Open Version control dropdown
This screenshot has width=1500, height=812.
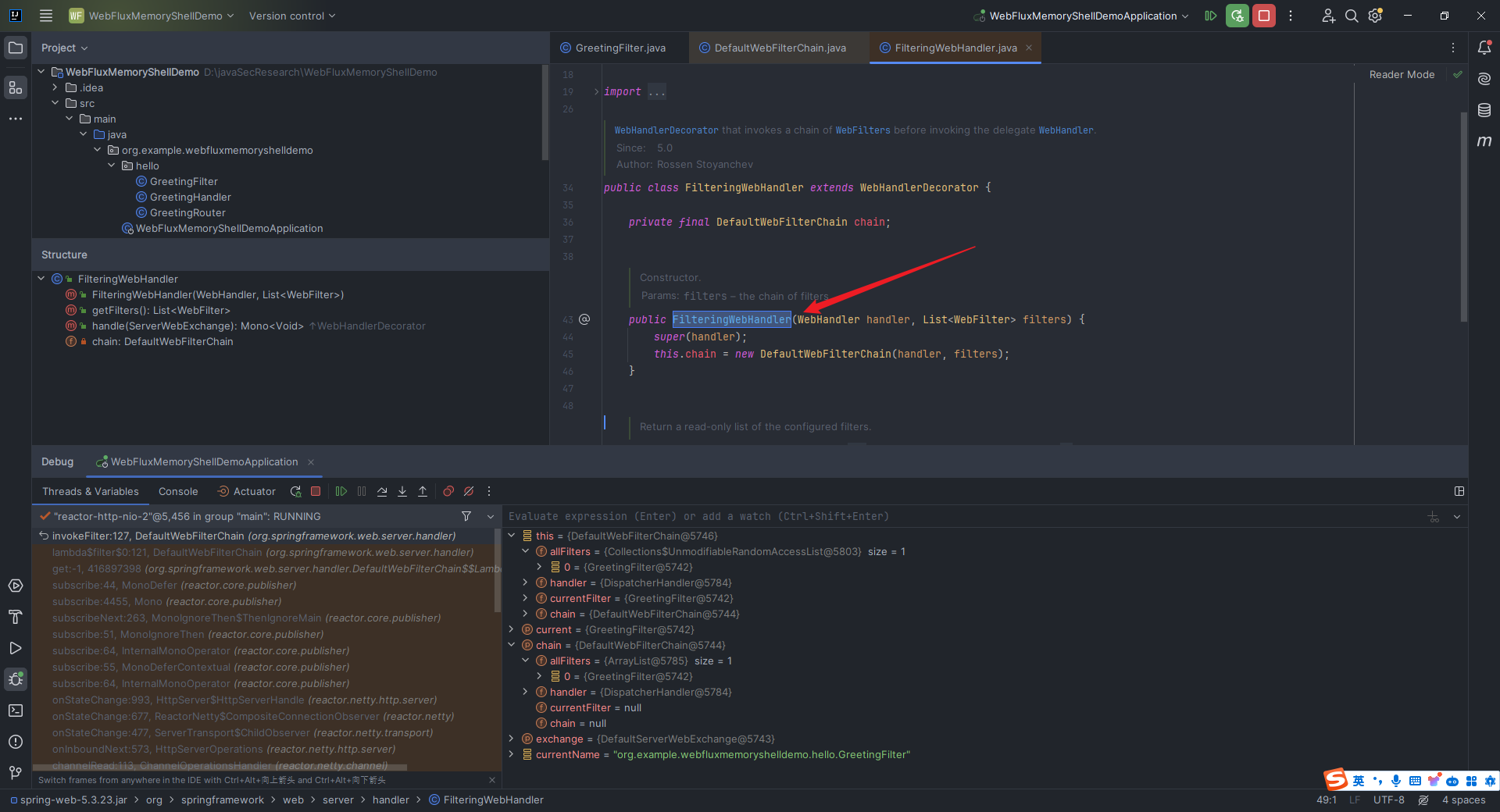pyautogui.click(x=292, y=16)
